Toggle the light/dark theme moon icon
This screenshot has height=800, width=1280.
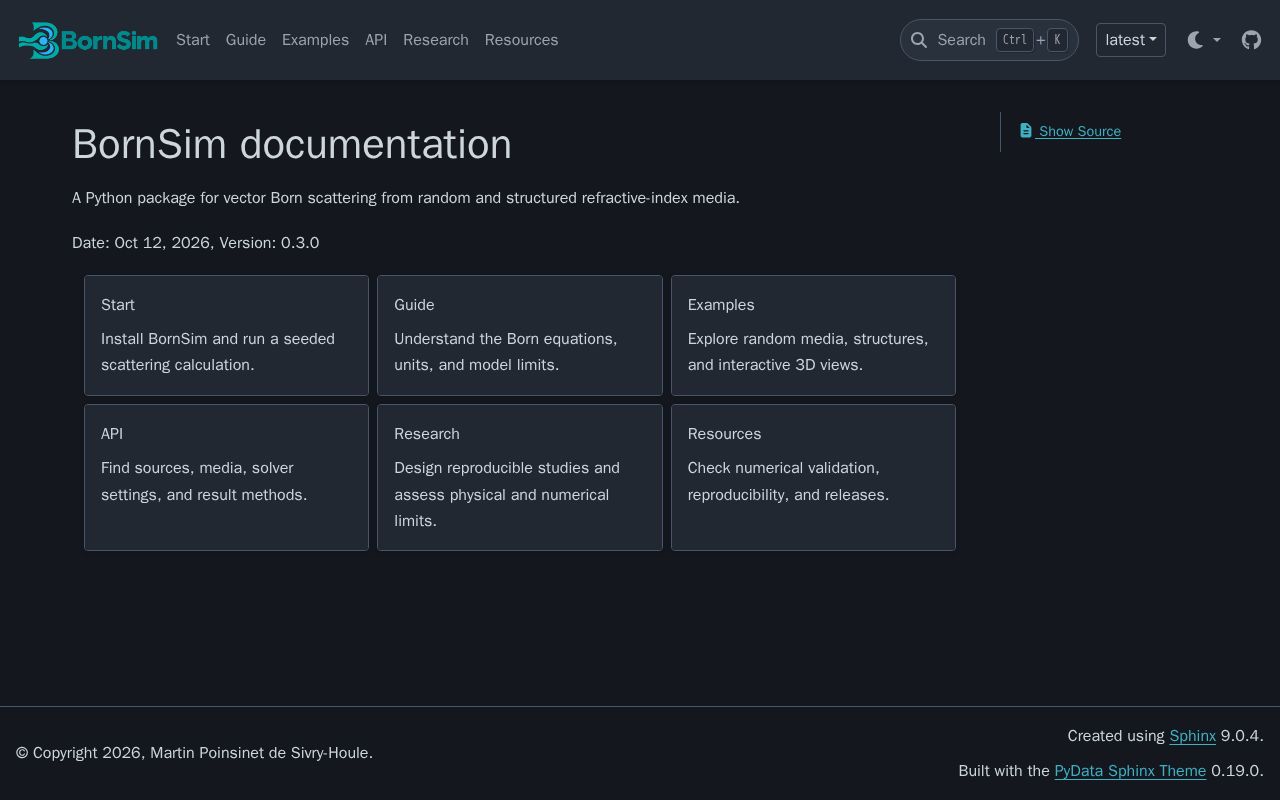tap(1195, 40)
